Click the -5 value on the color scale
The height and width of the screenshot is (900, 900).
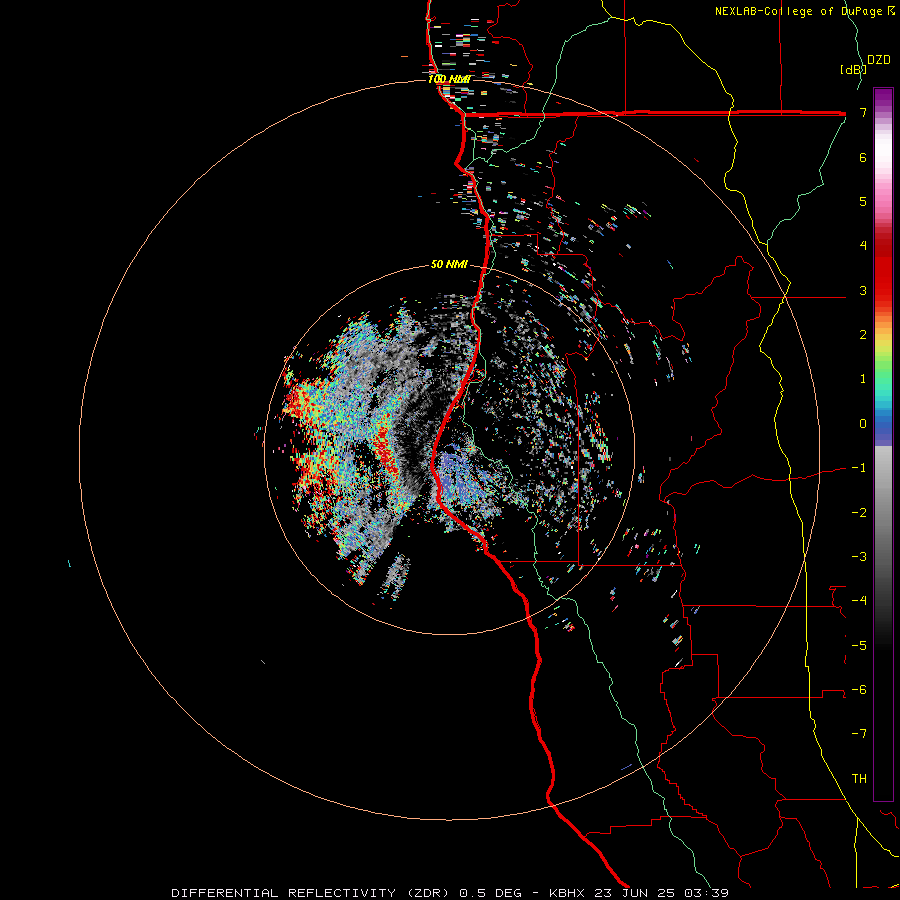point(859,645)
